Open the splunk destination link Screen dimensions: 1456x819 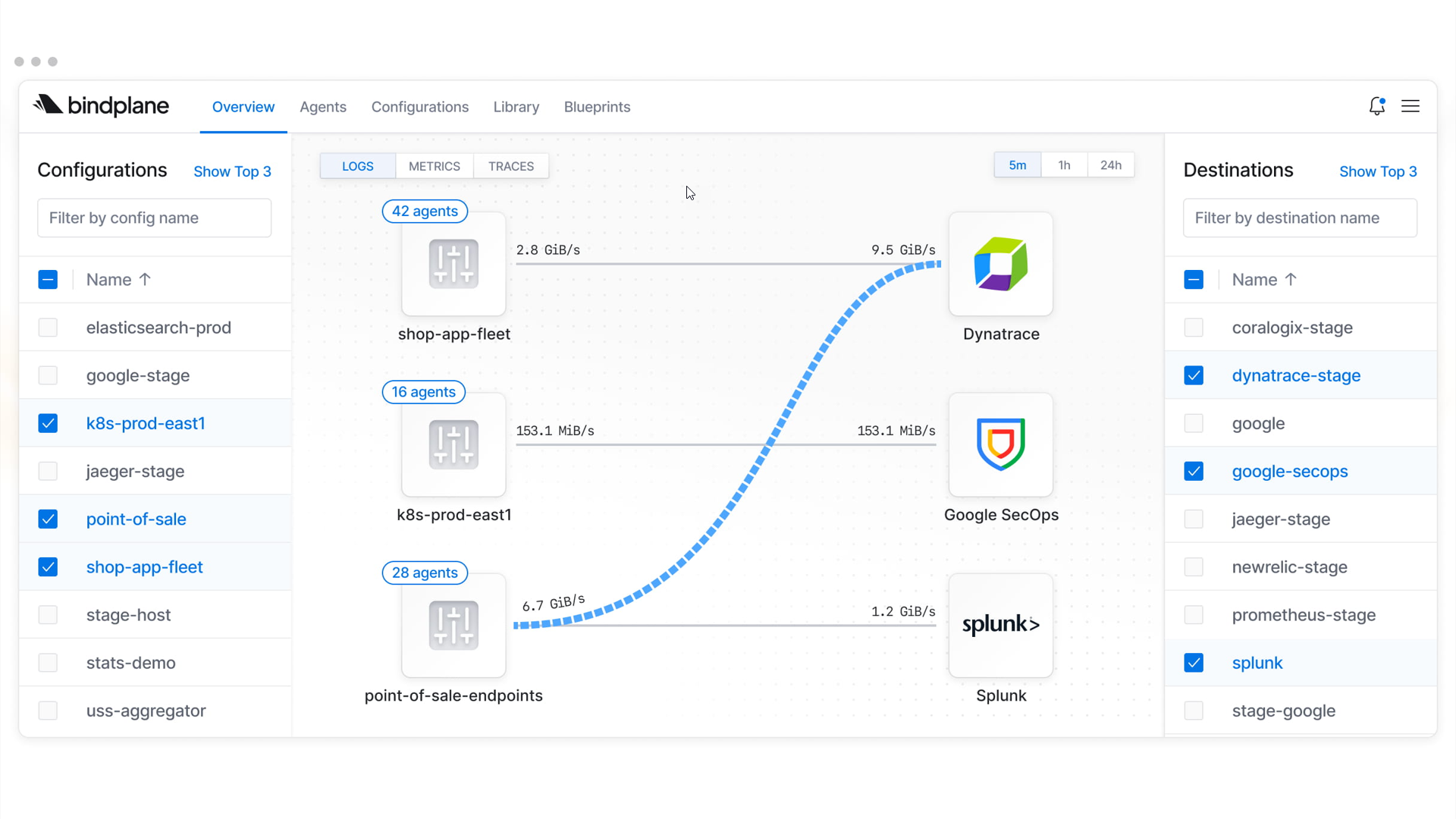[x=1257, y=663]
